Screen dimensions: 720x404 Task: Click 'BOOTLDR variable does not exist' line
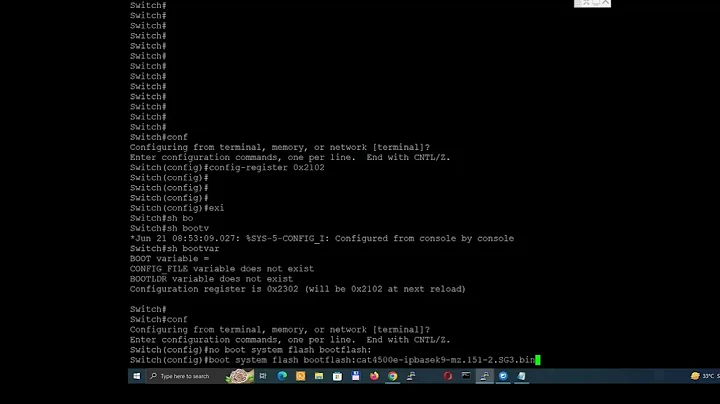(211, 279)
